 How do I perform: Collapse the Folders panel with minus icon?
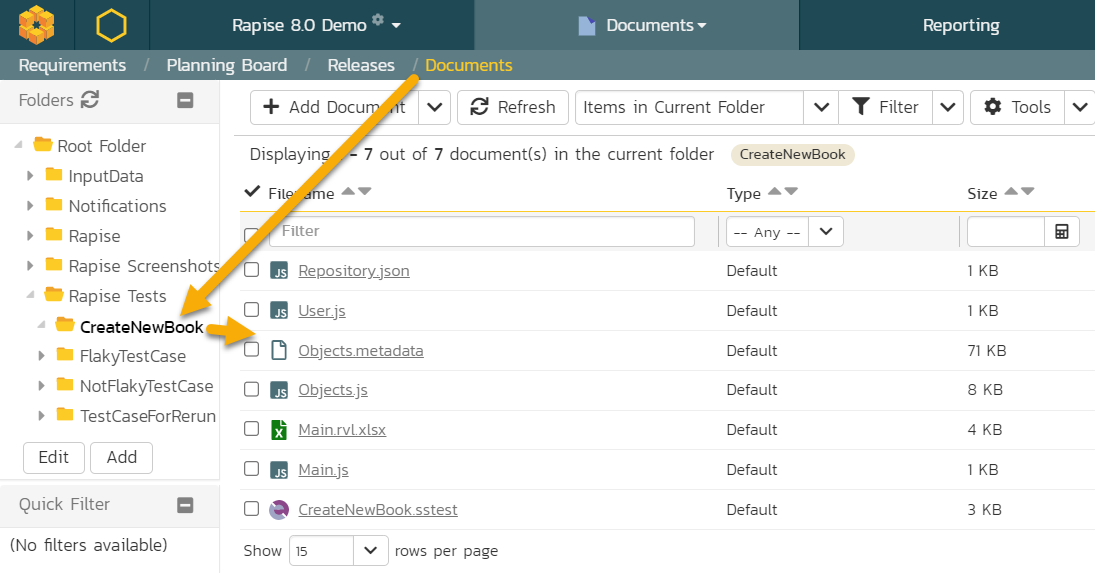click(x=185, y=101)
